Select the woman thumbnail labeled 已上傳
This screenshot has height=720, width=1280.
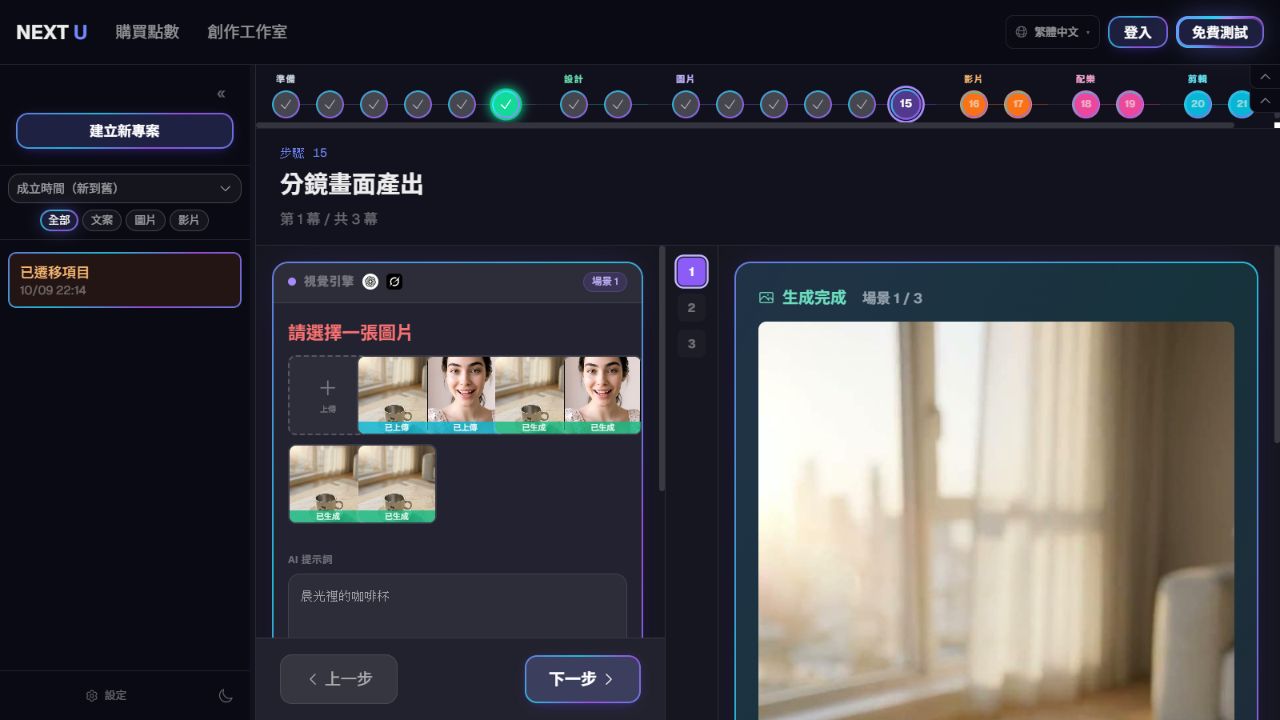461,395
